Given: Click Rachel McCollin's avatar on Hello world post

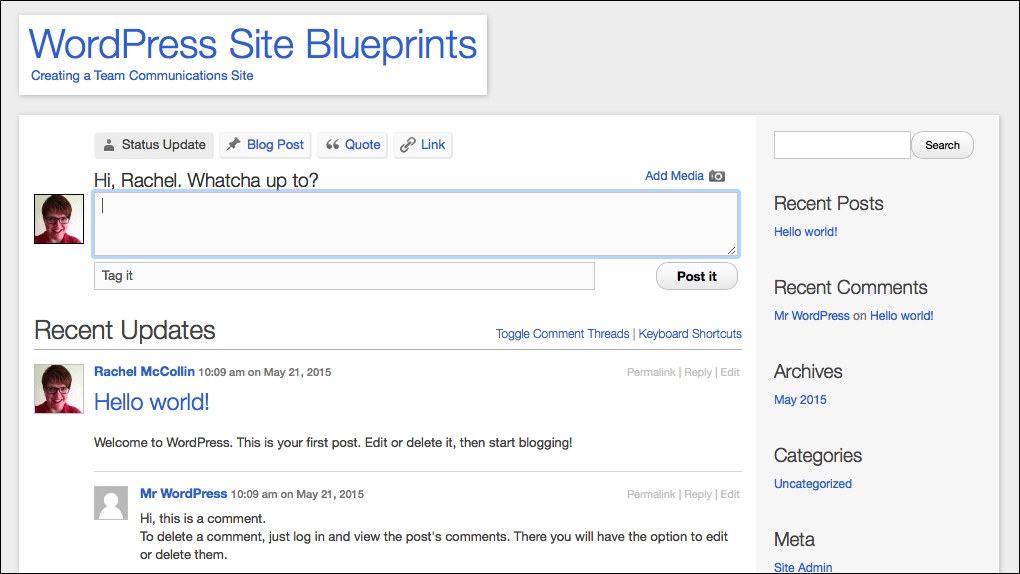Looking at the screenshot, I should (59, 389).
